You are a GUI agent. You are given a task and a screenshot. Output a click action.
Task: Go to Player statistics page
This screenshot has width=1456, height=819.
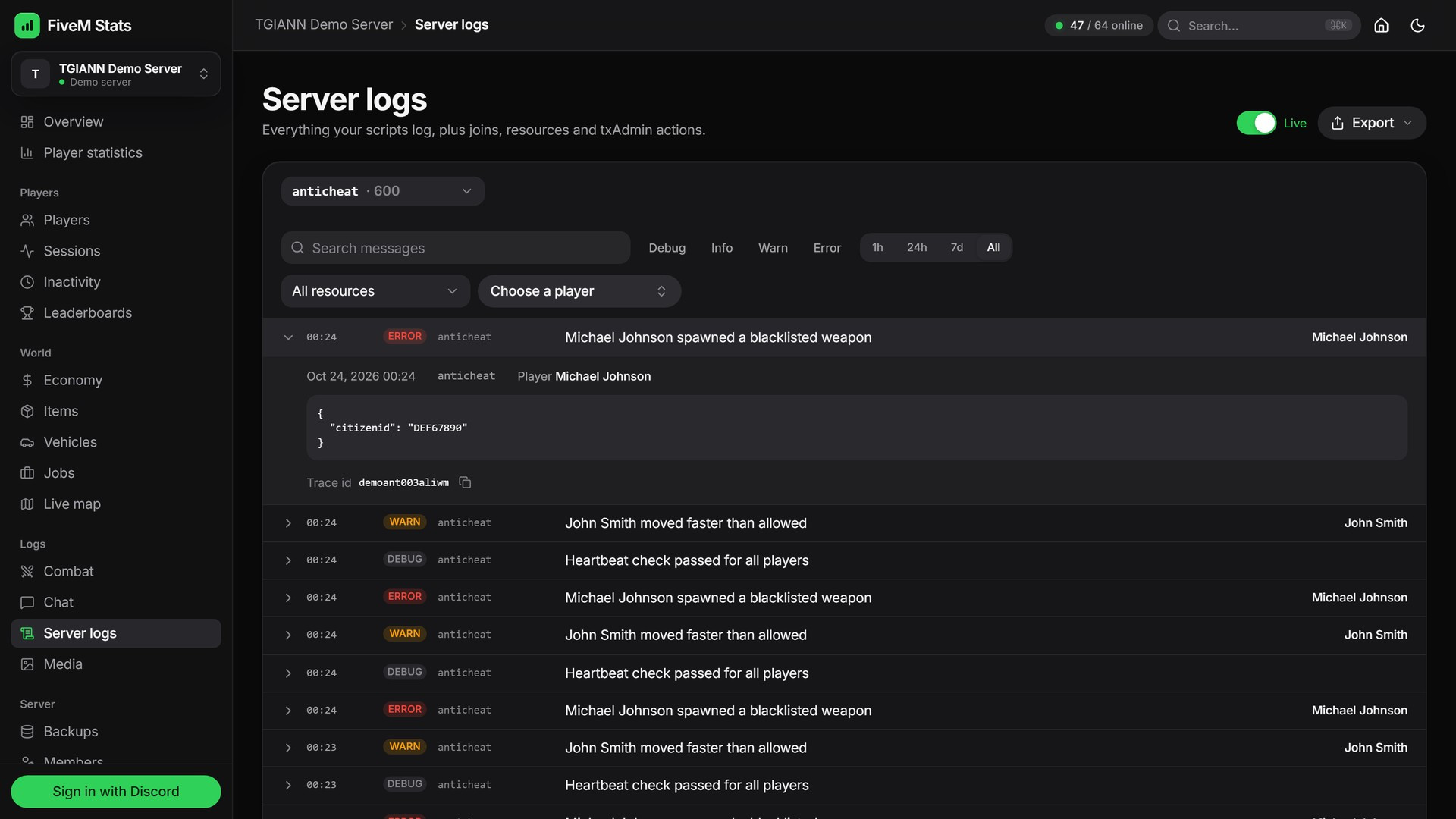coord(116,152)
